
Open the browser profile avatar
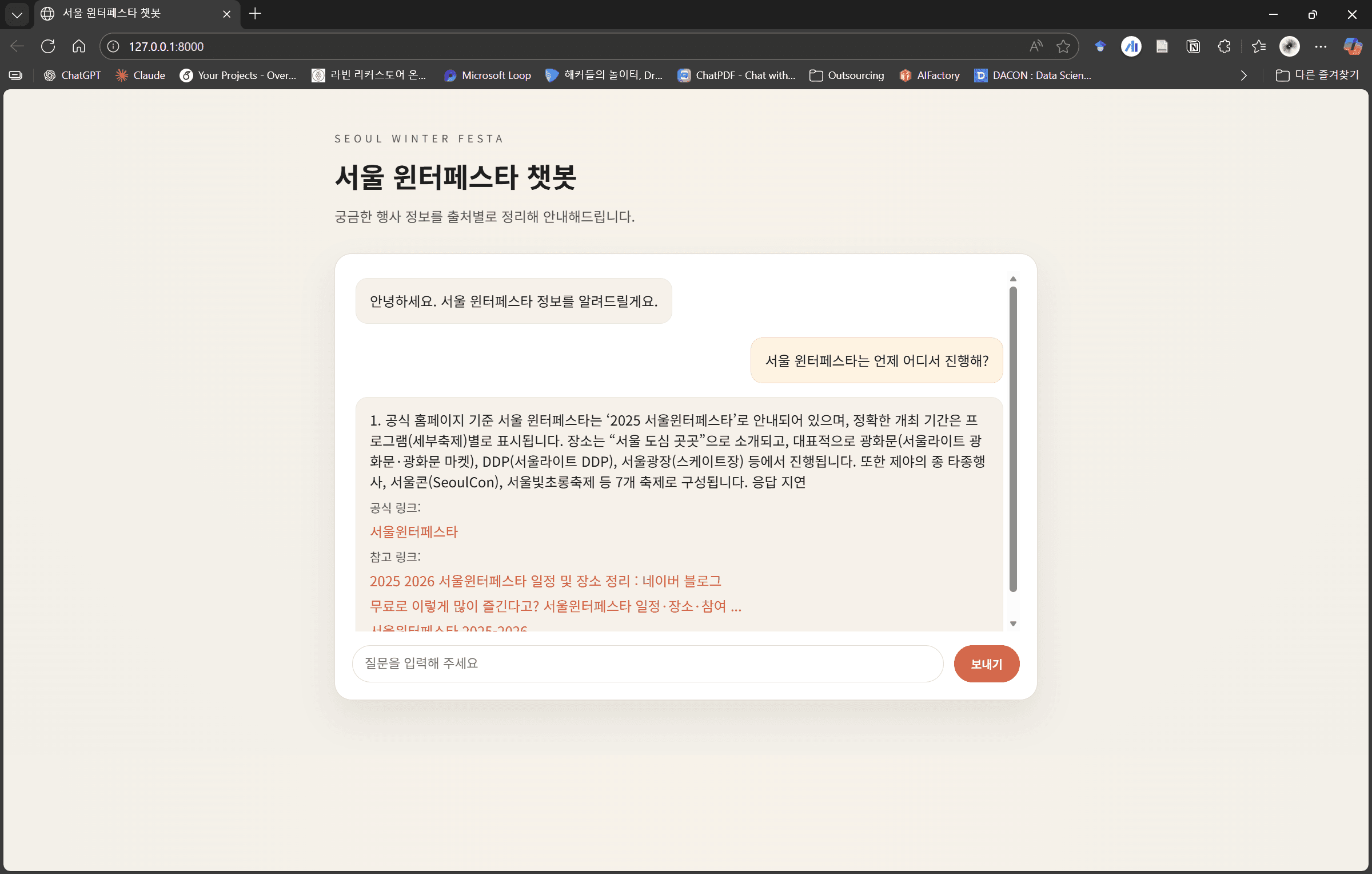coord(1289,46)
